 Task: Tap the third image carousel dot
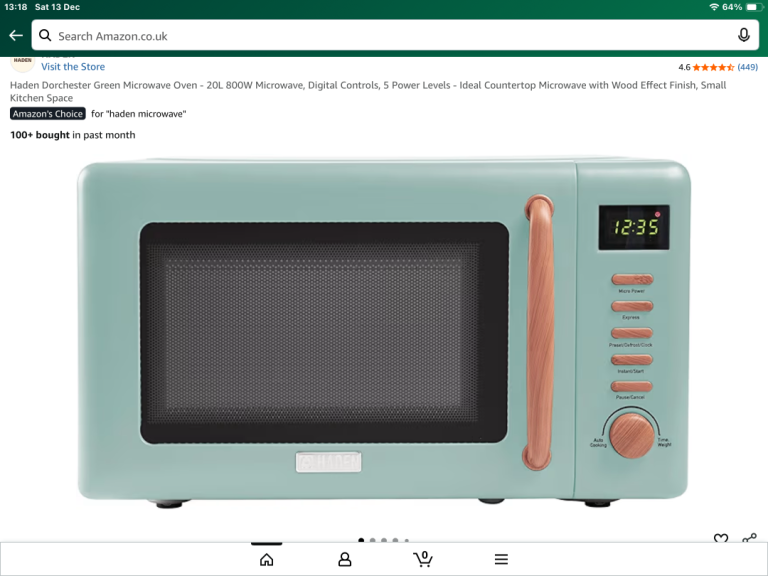coord(384,540)
